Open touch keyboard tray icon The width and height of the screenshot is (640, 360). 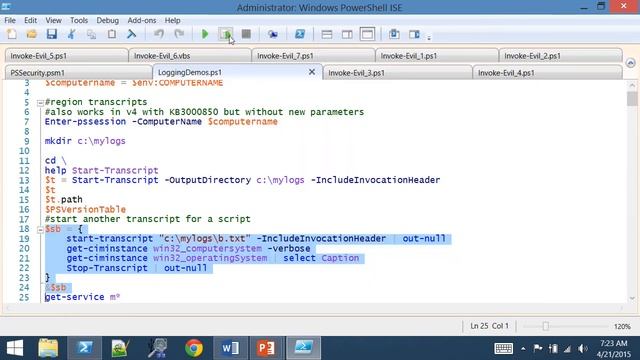[503, 348]
